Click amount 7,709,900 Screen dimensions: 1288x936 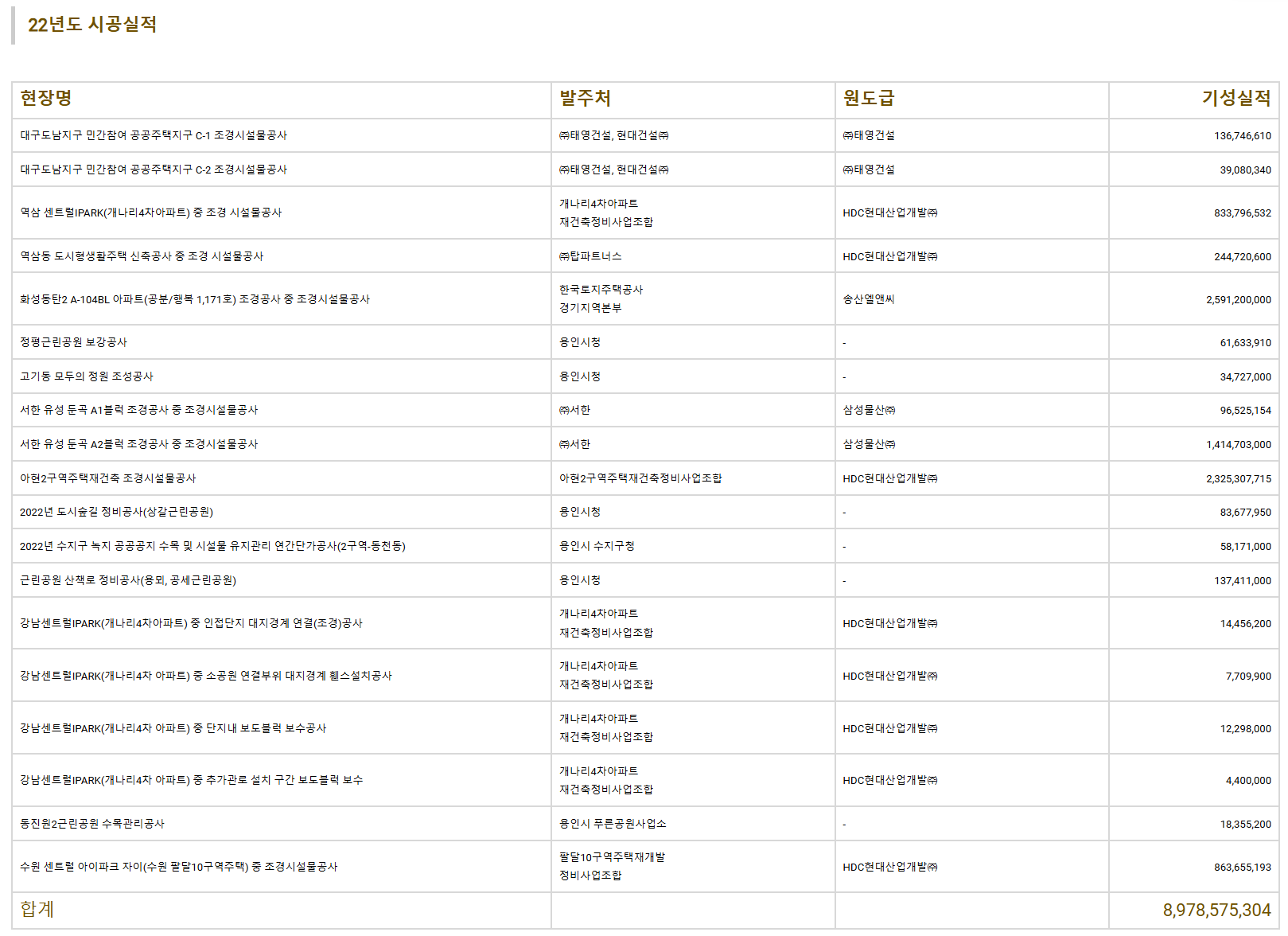(1248, 677)
